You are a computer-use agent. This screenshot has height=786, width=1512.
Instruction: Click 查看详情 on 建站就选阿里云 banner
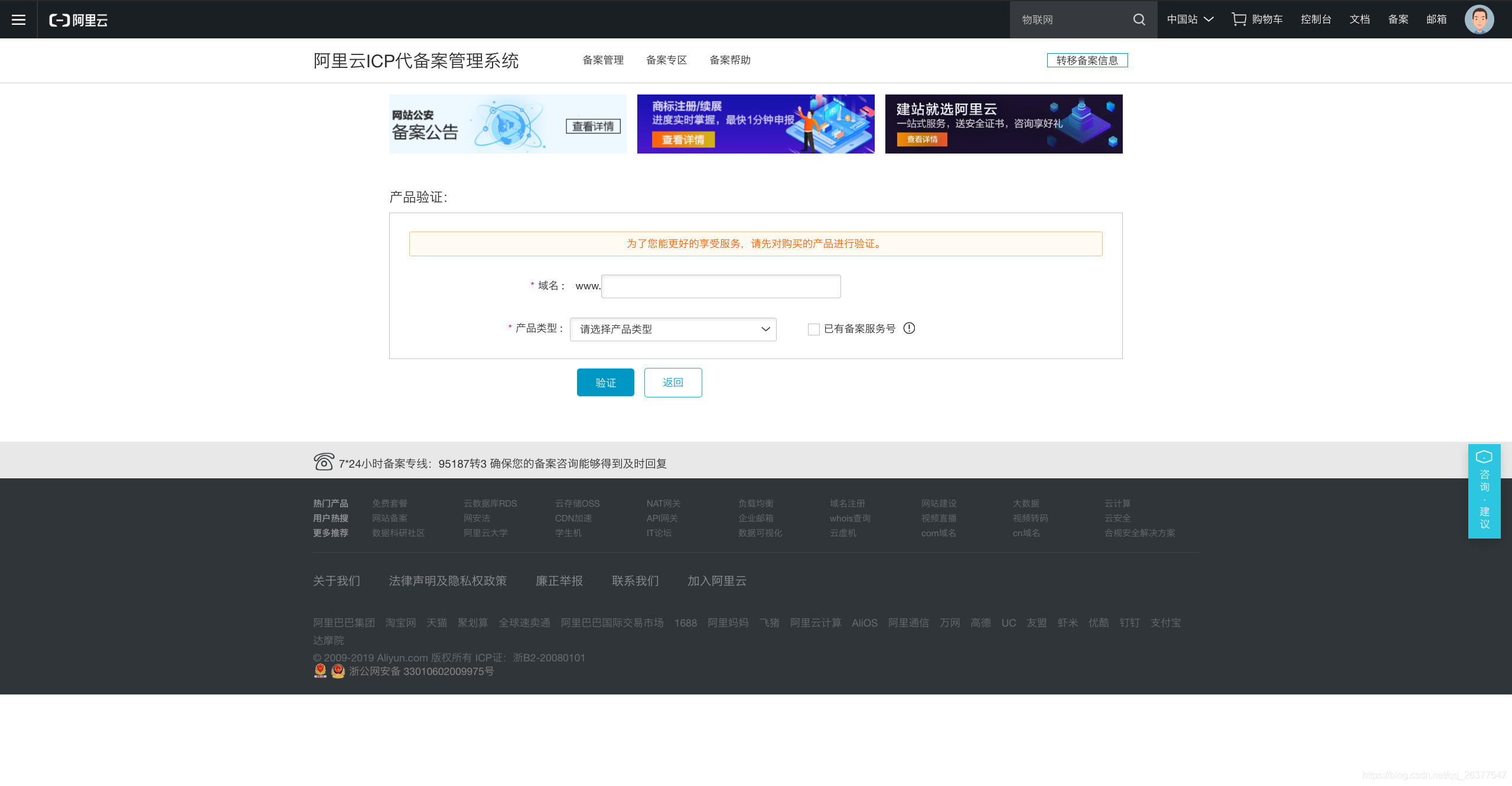(x=922, y=139)
